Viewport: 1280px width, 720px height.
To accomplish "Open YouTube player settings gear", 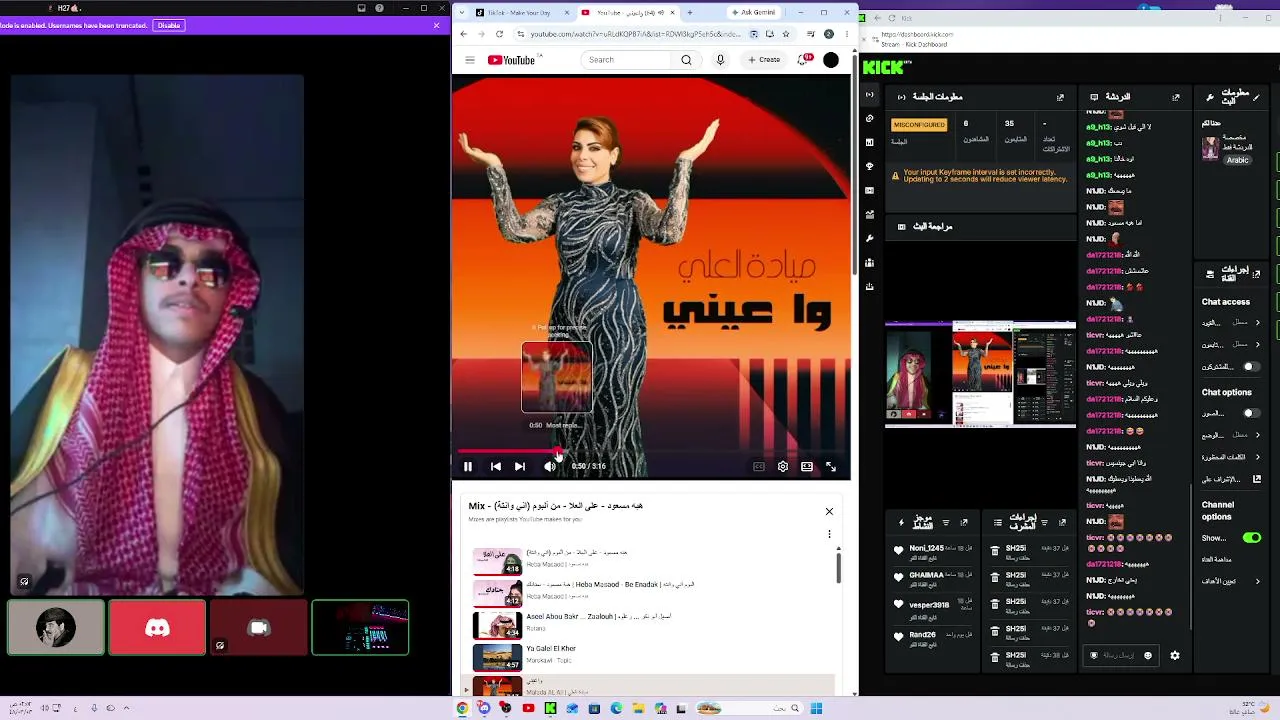I will pos(783,466).
